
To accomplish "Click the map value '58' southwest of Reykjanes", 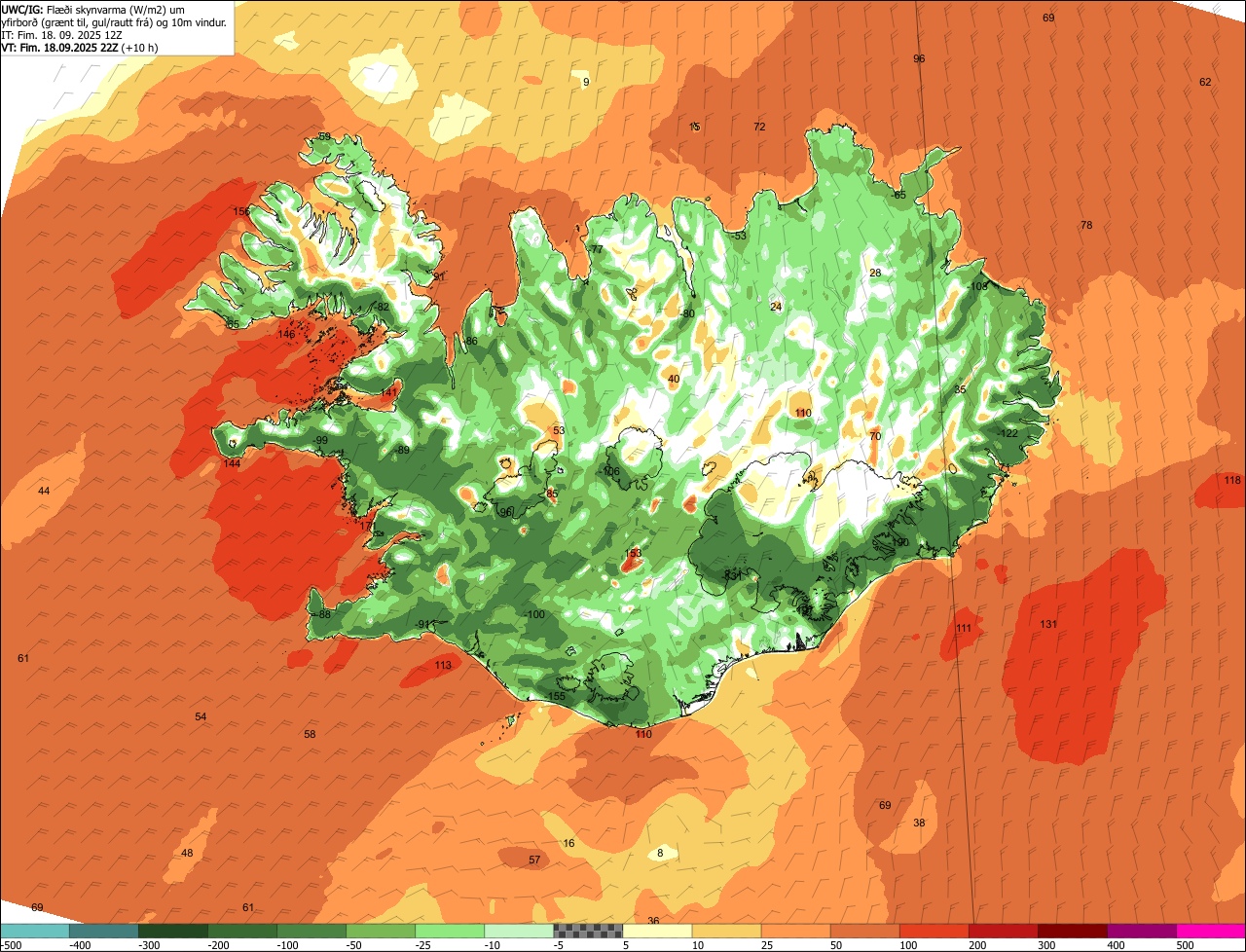I will pyautogui.click(x=310, y=735).
